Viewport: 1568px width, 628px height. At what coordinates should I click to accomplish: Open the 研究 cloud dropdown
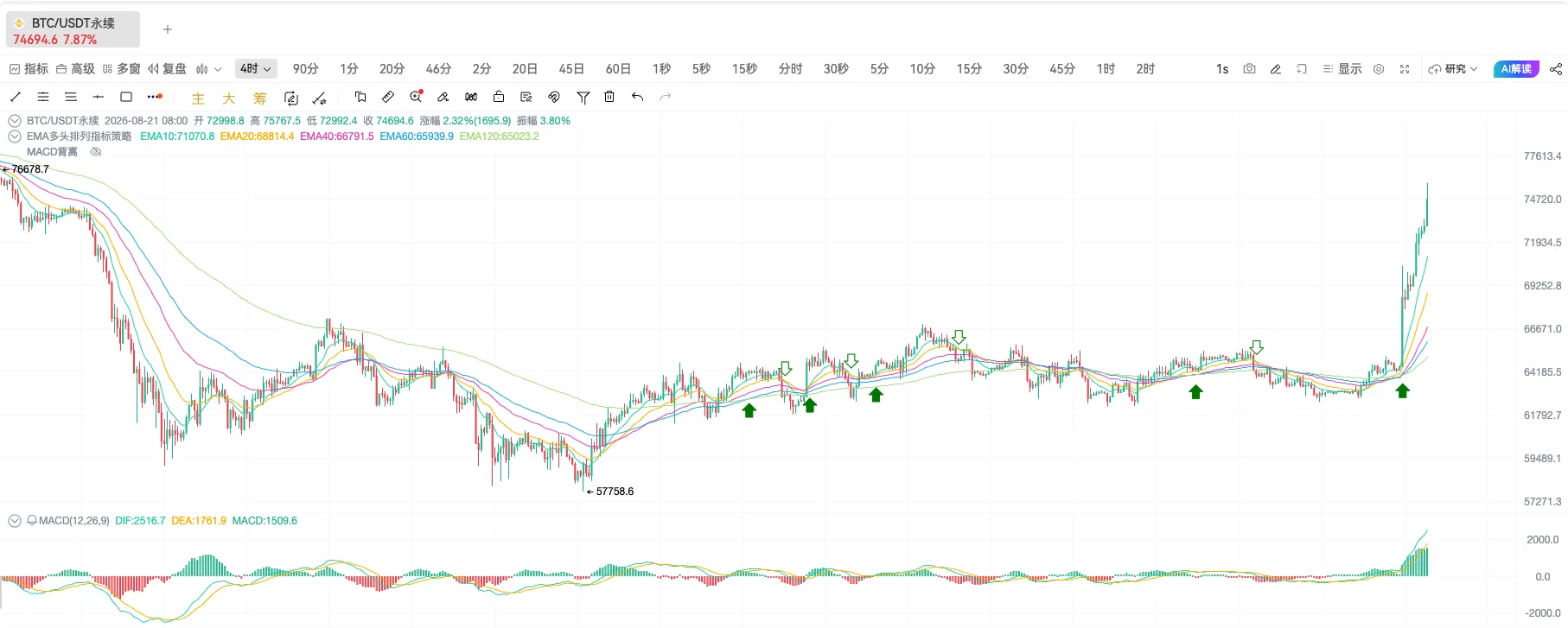(x=1453, y=69)
